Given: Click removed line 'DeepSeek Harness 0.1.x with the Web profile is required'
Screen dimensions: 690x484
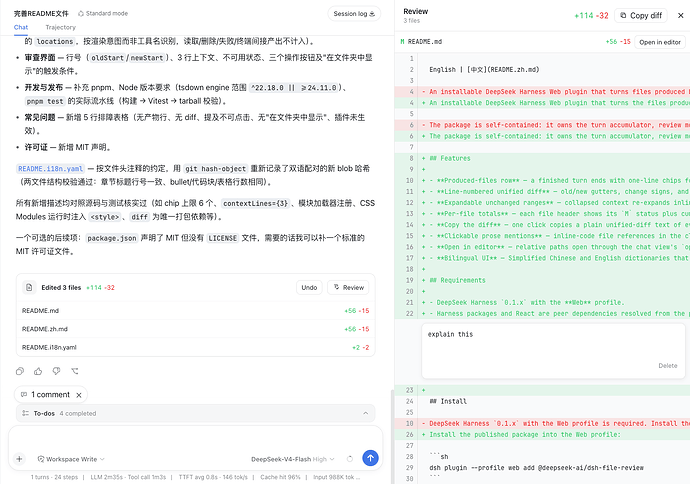Looking at the screenshot, I should click(542, 423).
